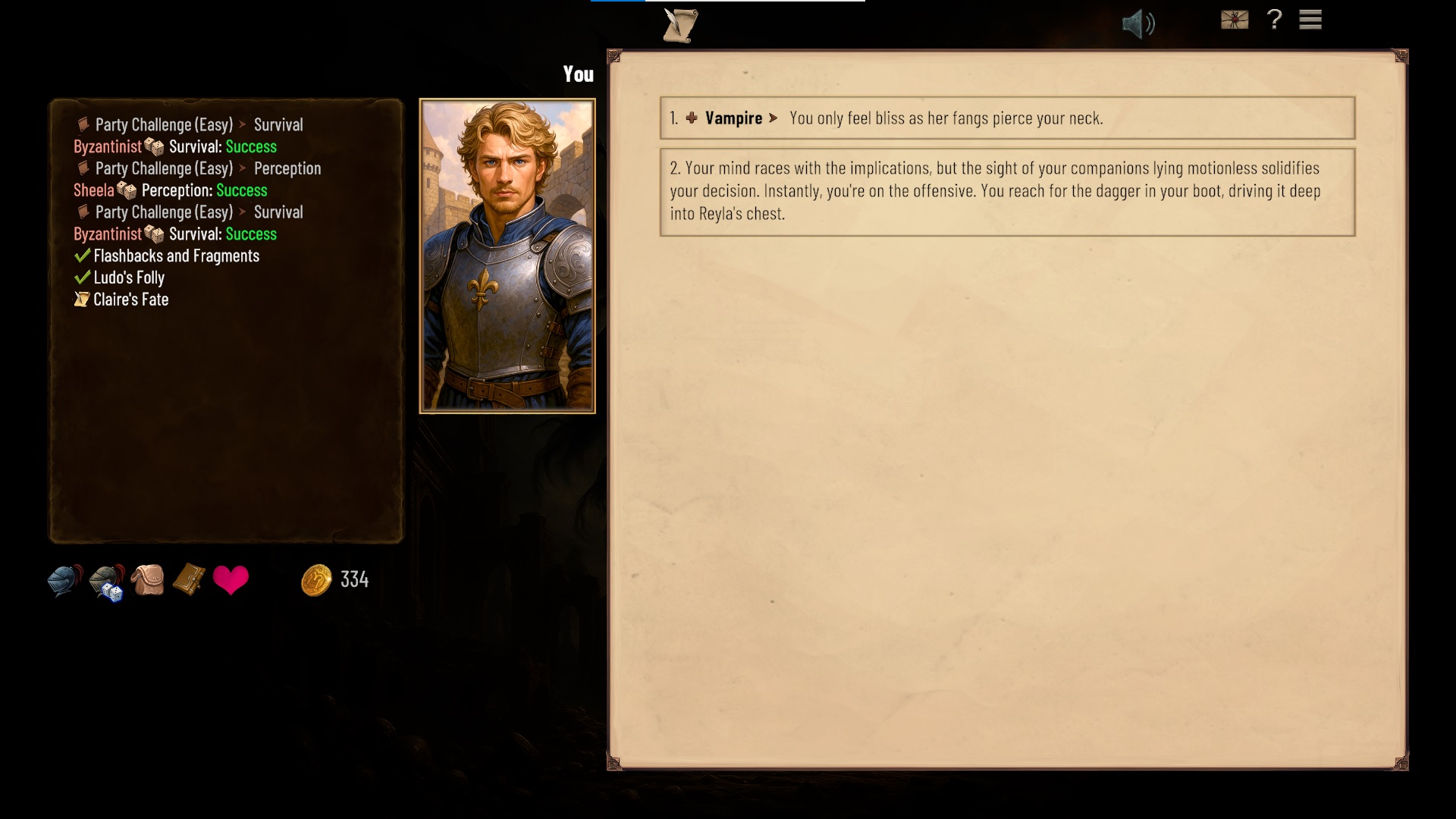The height and width of the screenshot is (819, 1456).
Task: Open the help question mark
Action: coord(1275,19)
